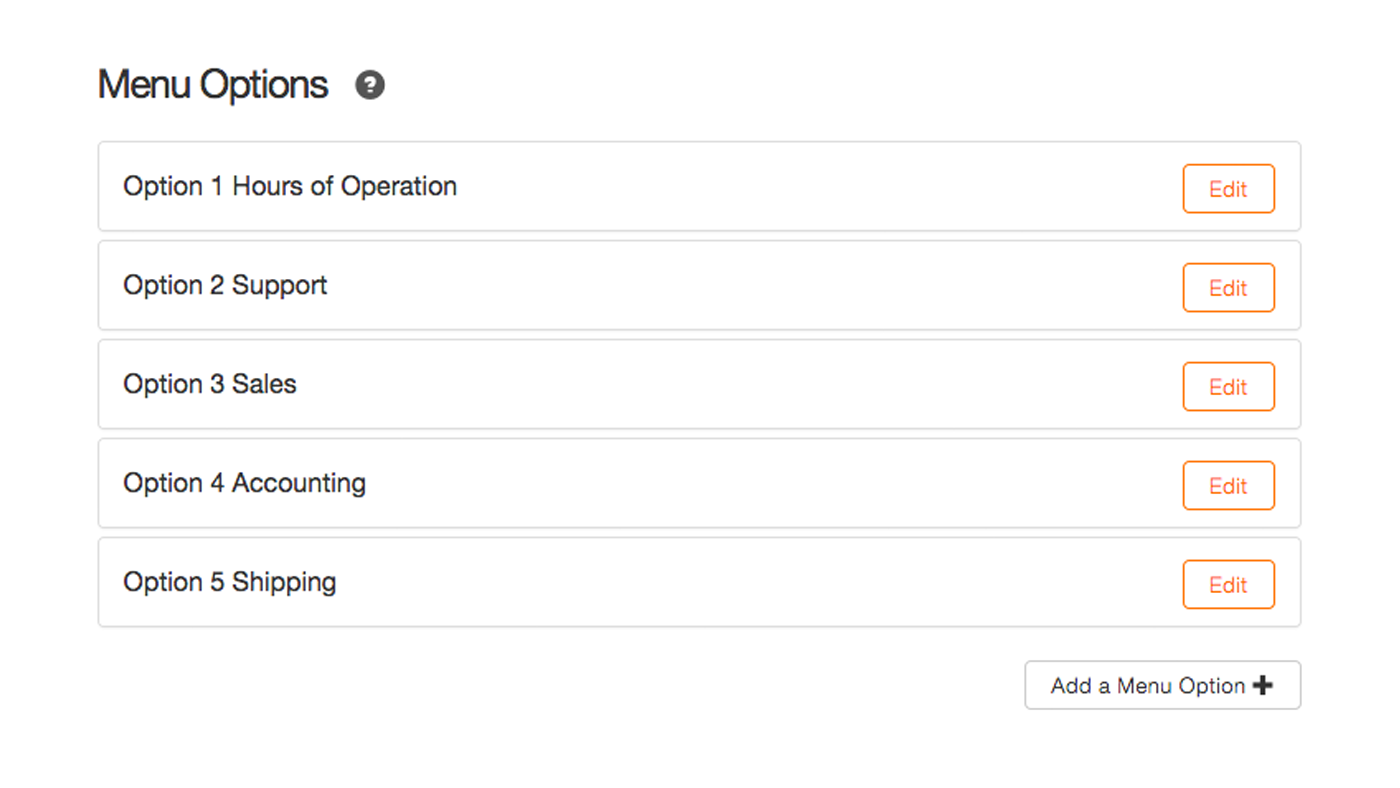Click the Support label text
1400x788 pixels.
[280, 287]
